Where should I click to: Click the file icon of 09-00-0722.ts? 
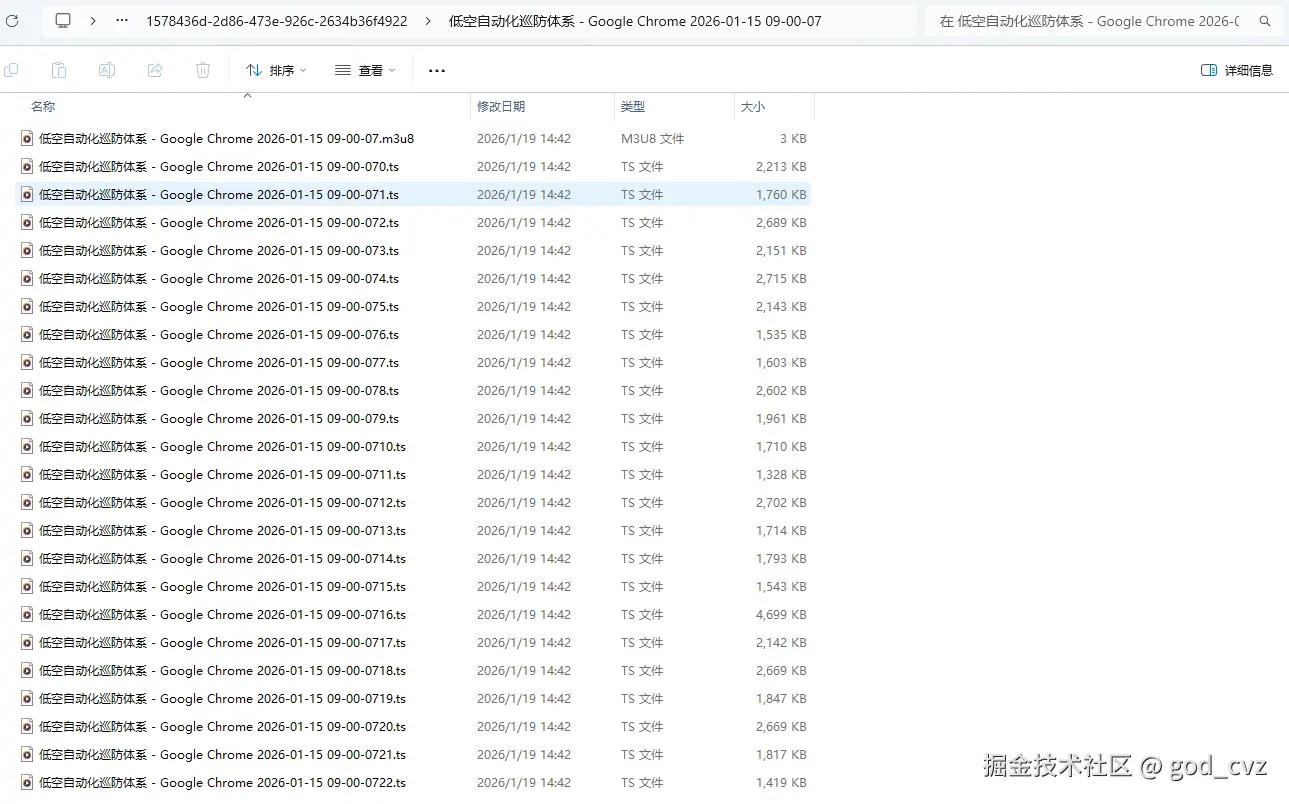[x=27, y=783]
